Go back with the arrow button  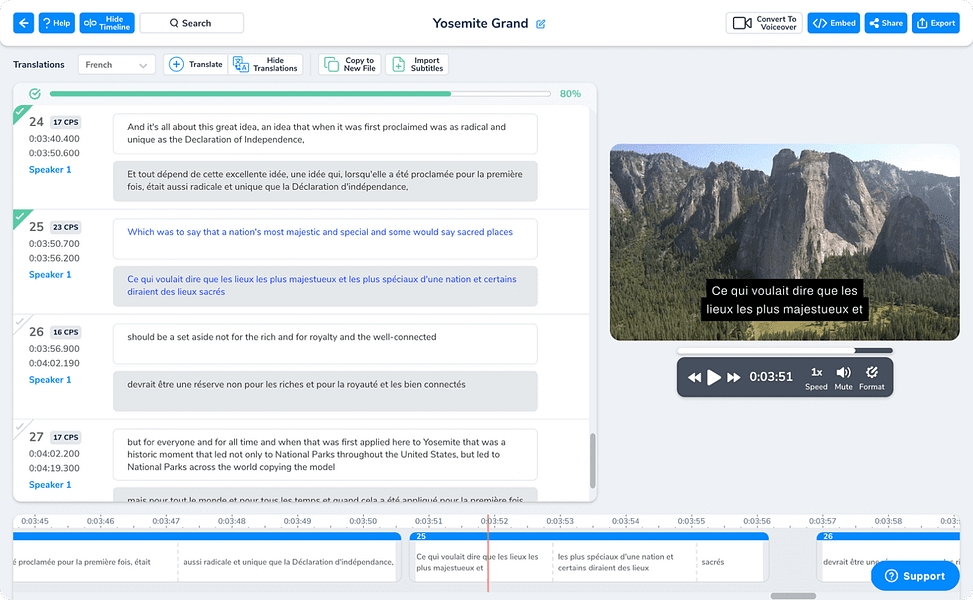coord(24,23)
